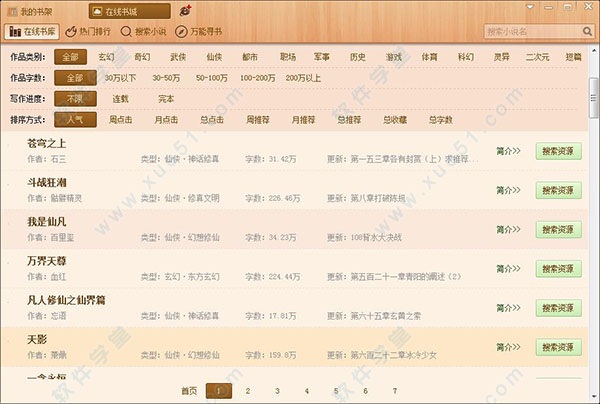Filter category by 二次元

pyautogui.click(x=537, y=57)
